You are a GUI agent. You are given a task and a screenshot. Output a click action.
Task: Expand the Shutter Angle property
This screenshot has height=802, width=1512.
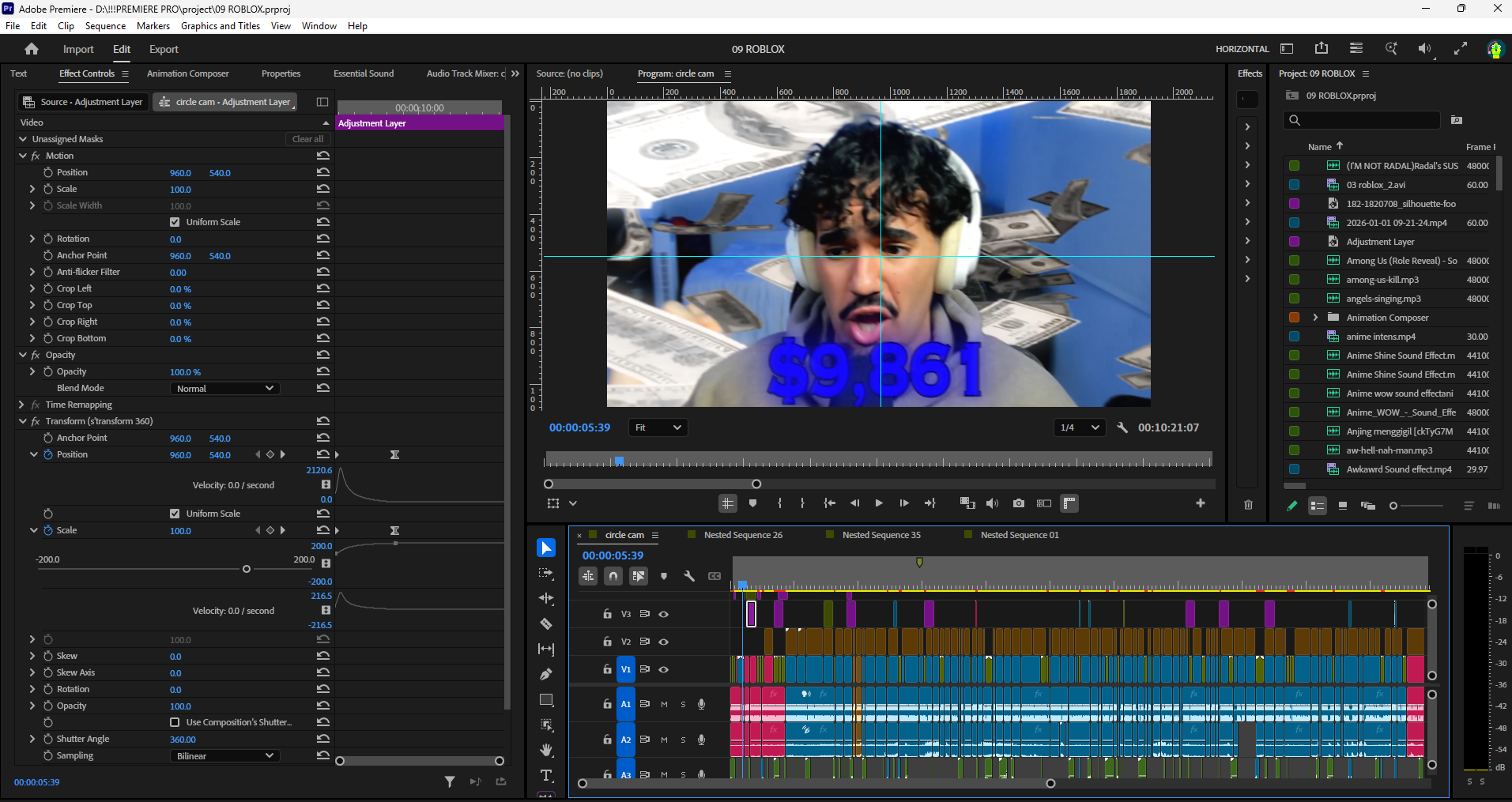click(32, 739)
